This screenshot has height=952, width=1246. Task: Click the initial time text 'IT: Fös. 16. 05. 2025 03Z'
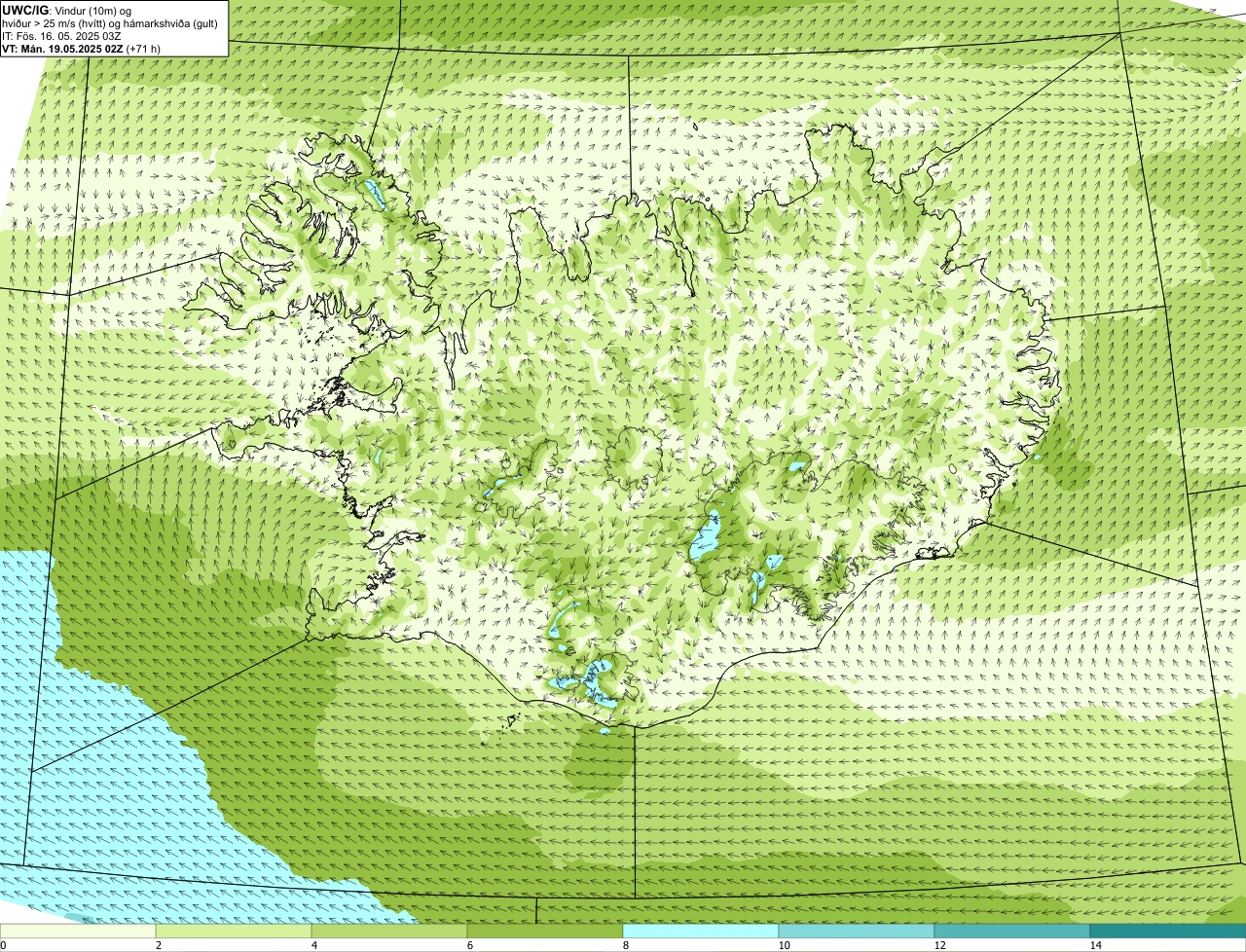(61, 36)
